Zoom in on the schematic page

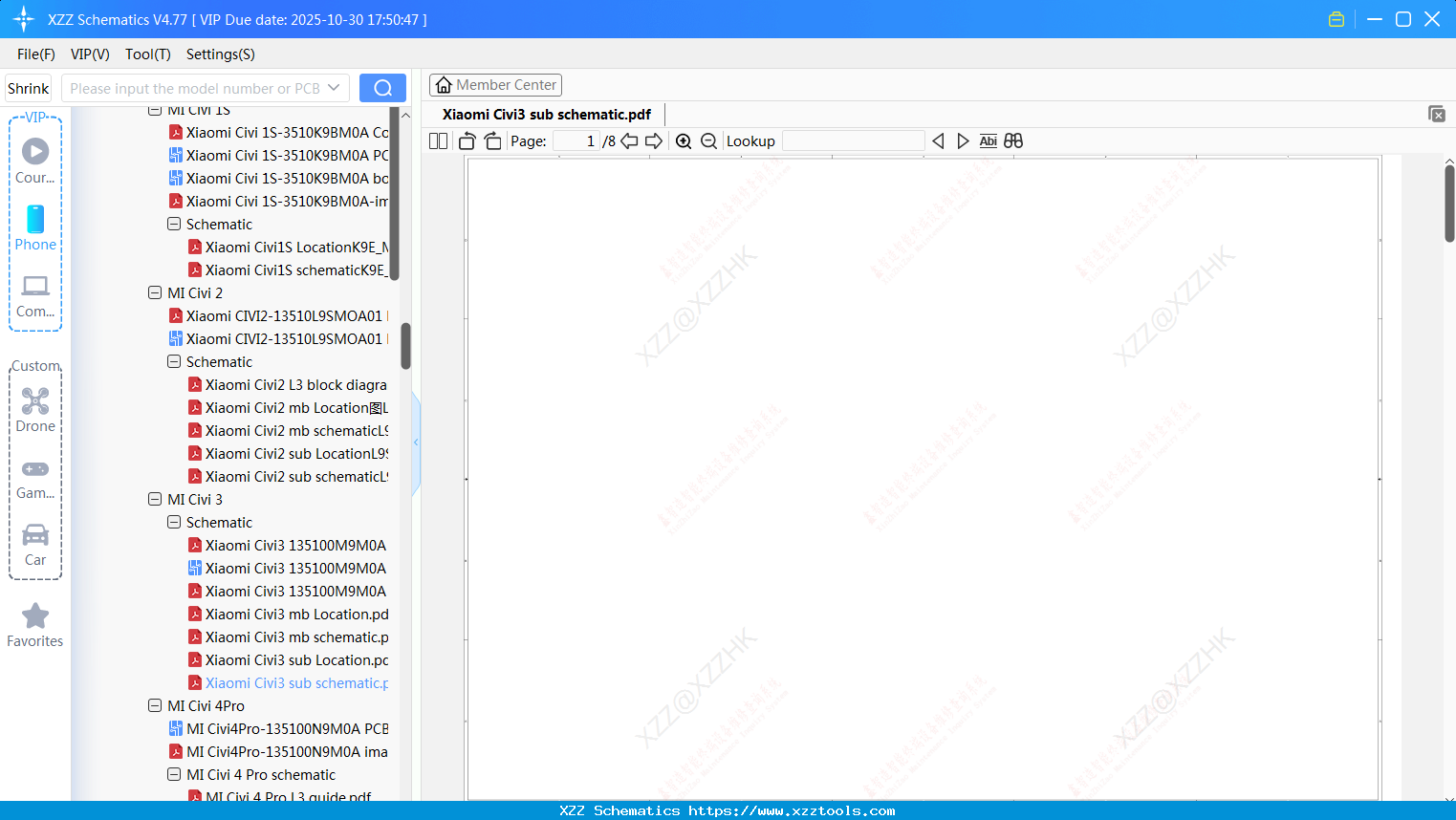point(684,140)
